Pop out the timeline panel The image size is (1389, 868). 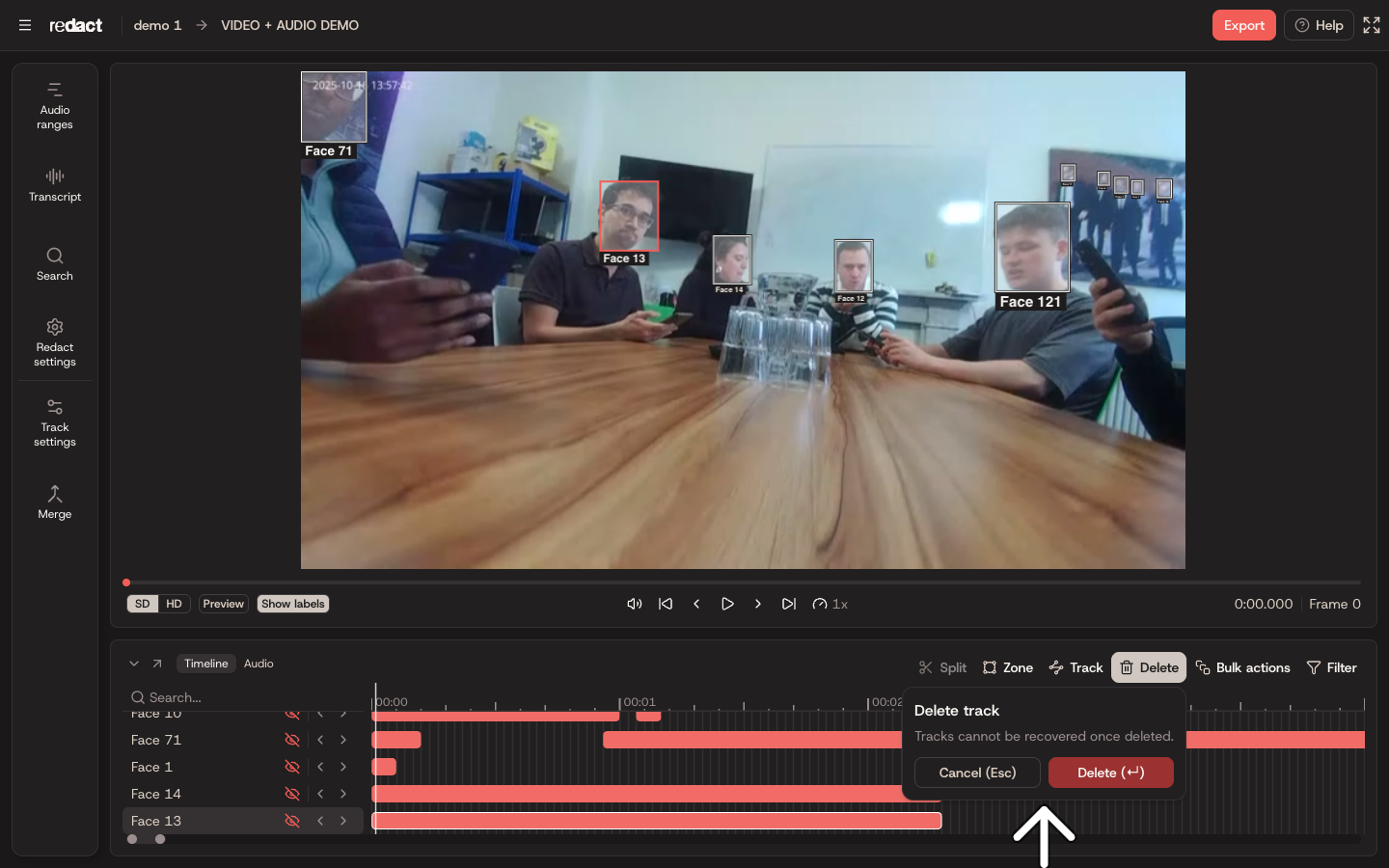tap(157, 664)
